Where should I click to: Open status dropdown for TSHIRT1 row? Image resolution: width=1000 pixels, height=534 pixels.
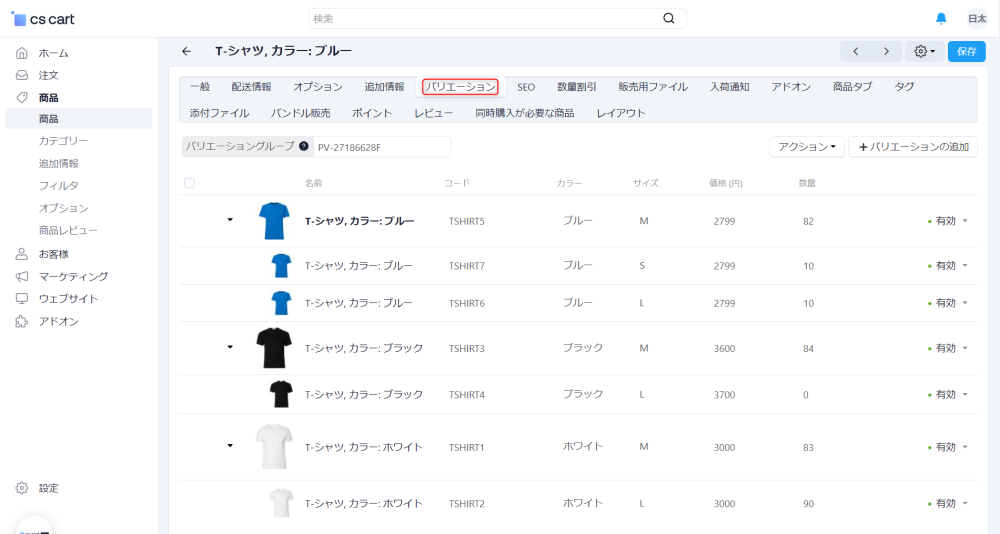(948, 447)
